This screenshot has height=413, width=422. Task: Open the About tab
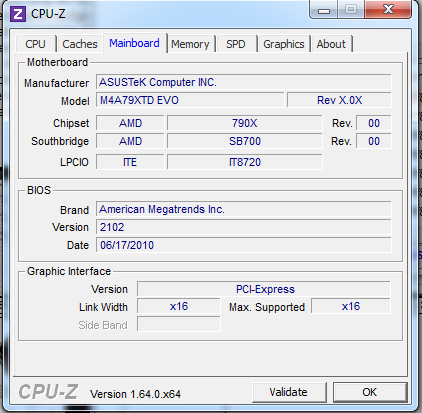[x=331, y=44]
